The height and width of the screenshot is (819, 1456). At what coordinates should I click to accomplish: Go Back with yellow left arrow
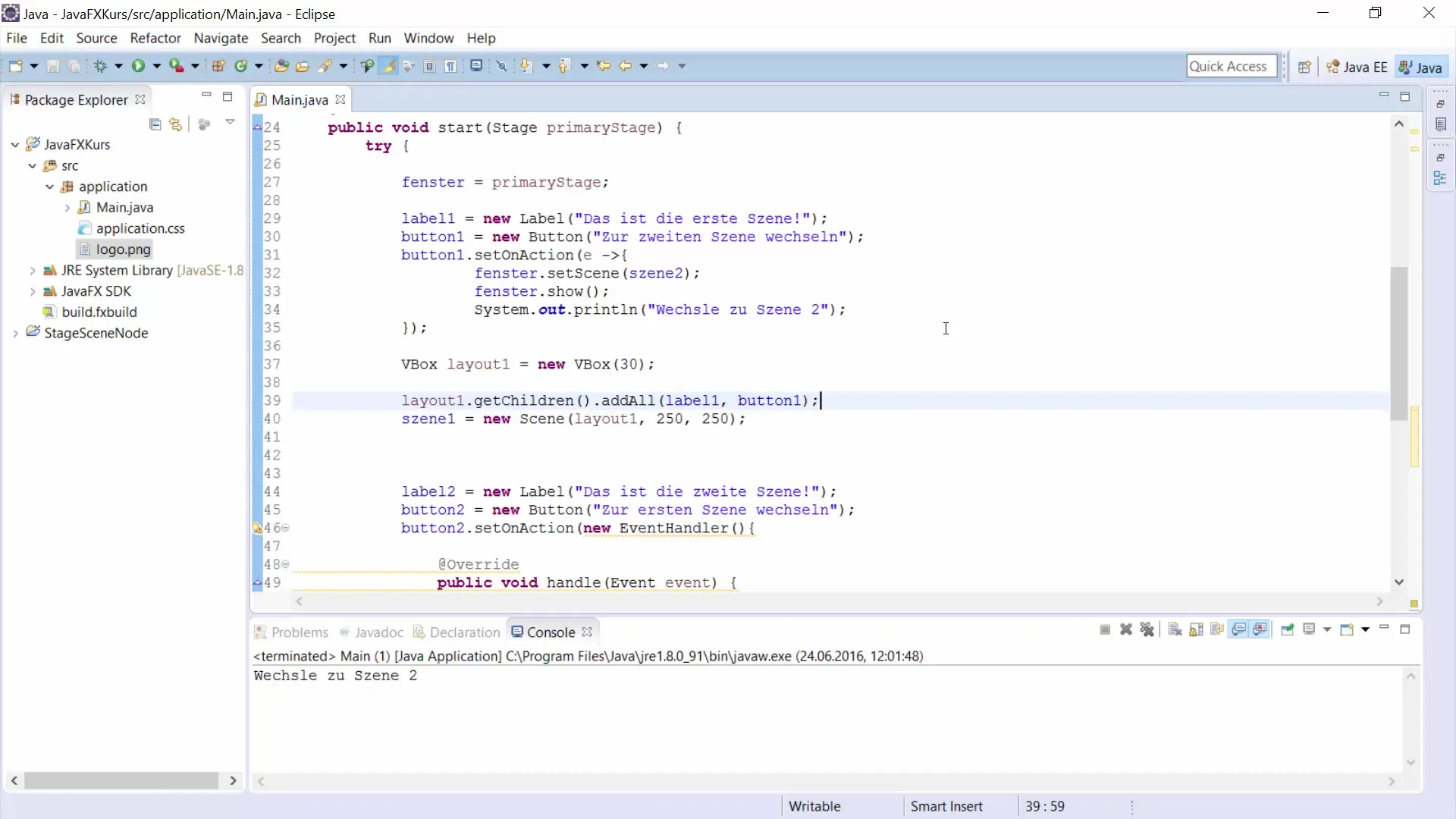[x=626, y=66]
